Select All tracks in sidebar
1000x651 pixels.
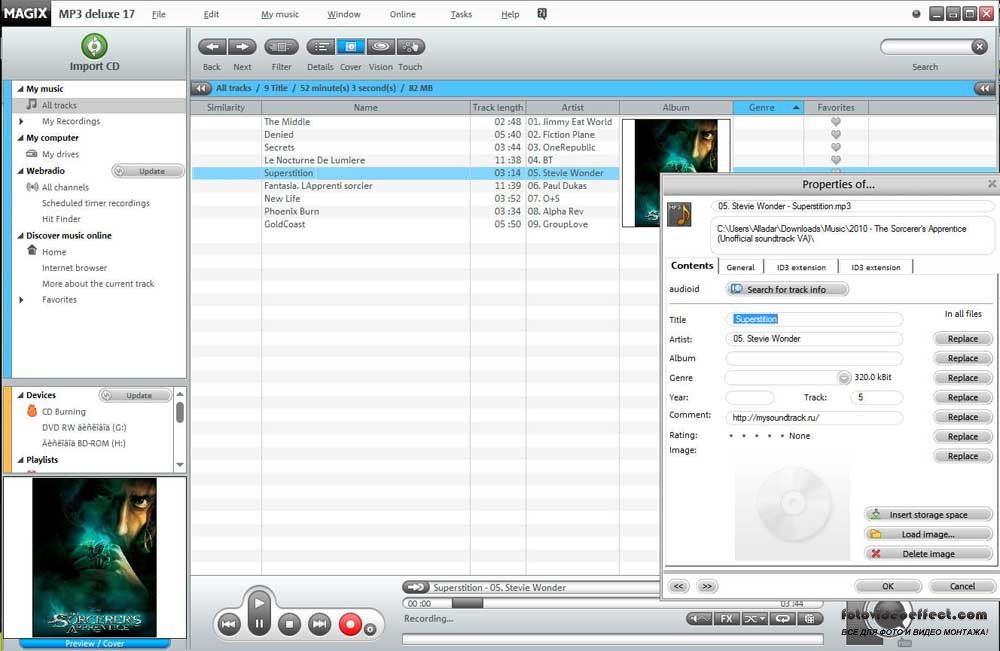click(59, 105)
